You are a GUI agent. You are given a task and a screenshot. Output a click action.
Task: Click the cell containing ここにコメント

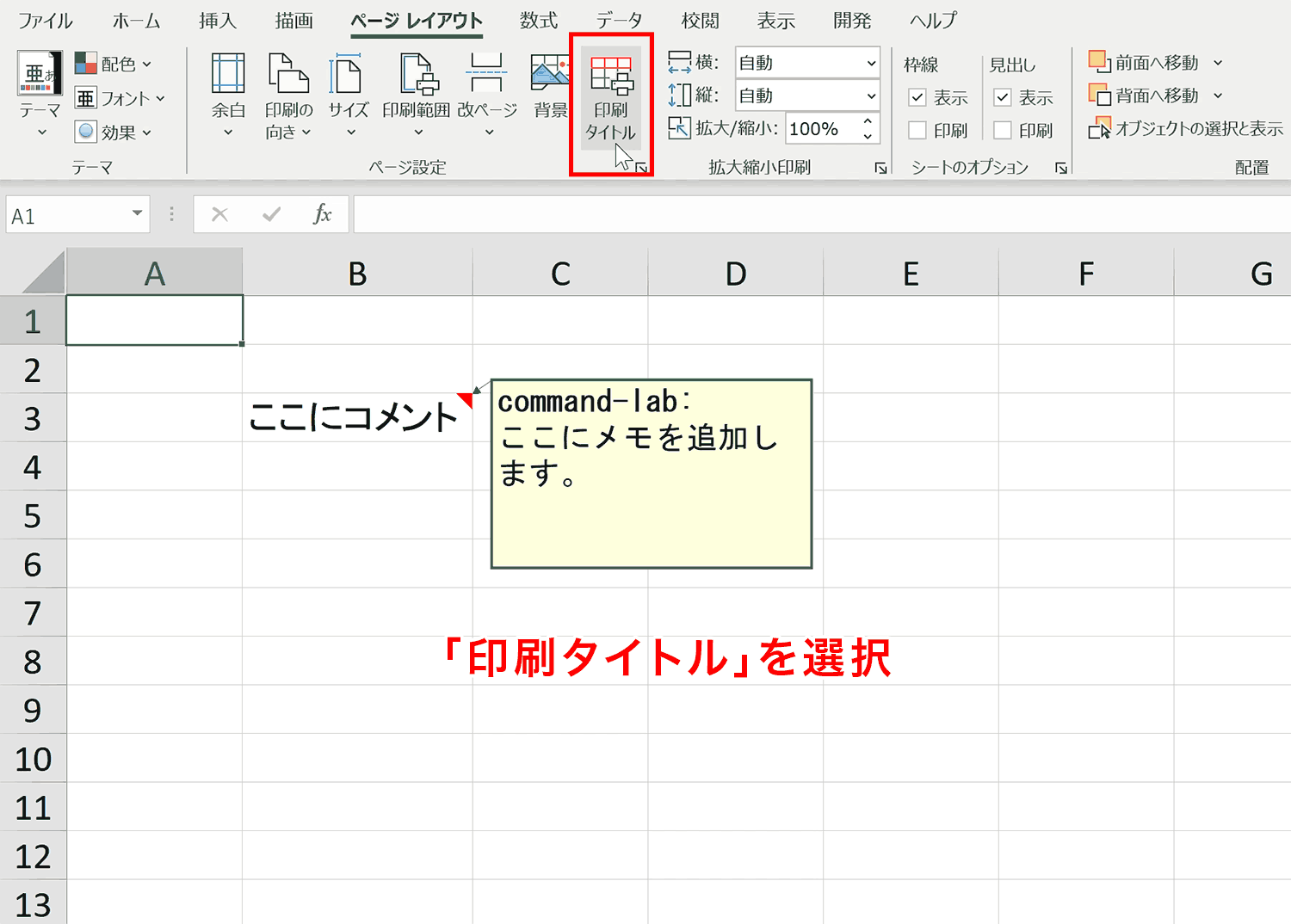pos(357,418)
